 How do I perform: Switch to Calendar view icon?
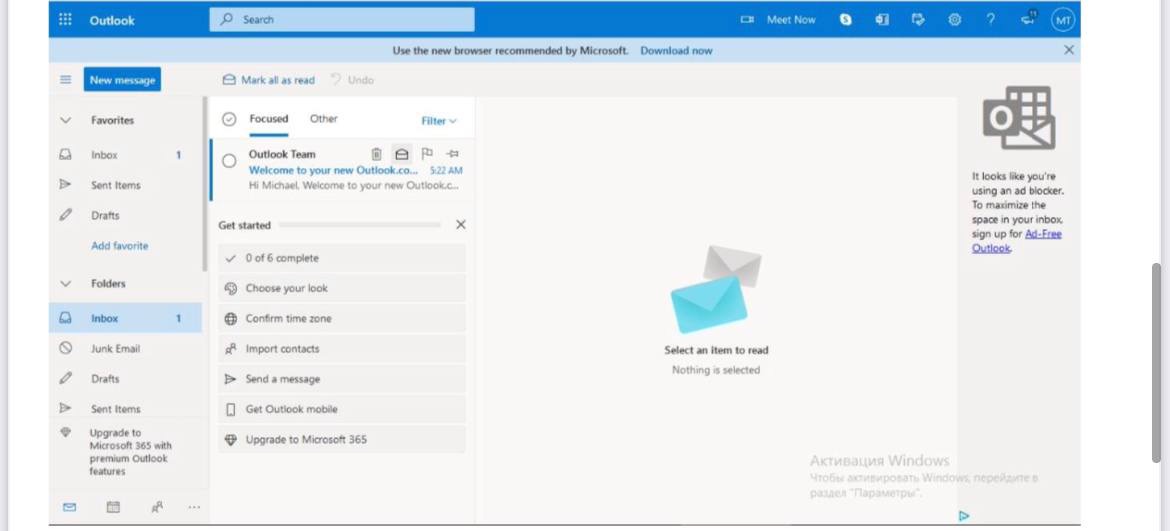[x=113, y=507]
